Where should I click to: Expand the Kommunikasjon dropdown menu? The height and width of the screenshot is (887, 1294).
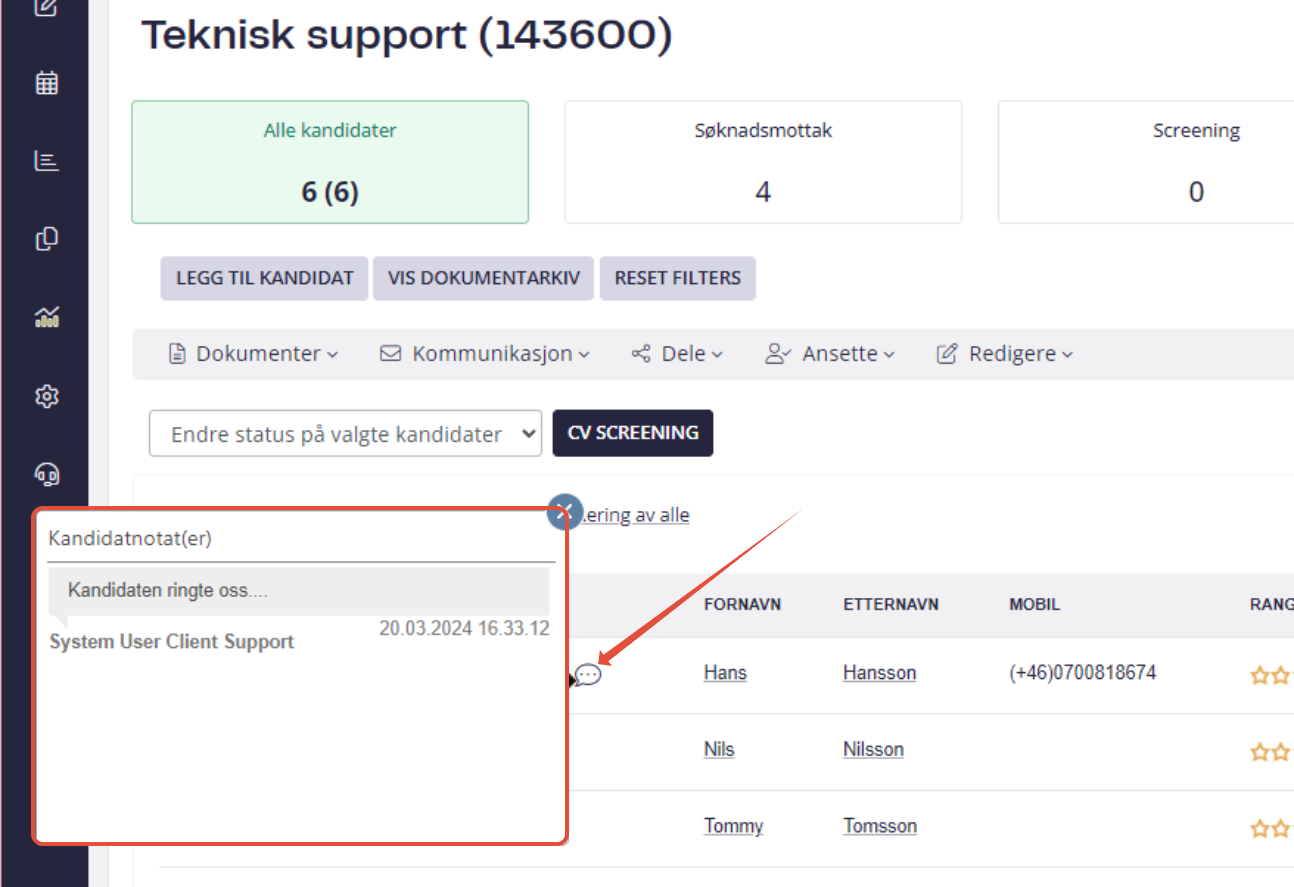[485, 354]
